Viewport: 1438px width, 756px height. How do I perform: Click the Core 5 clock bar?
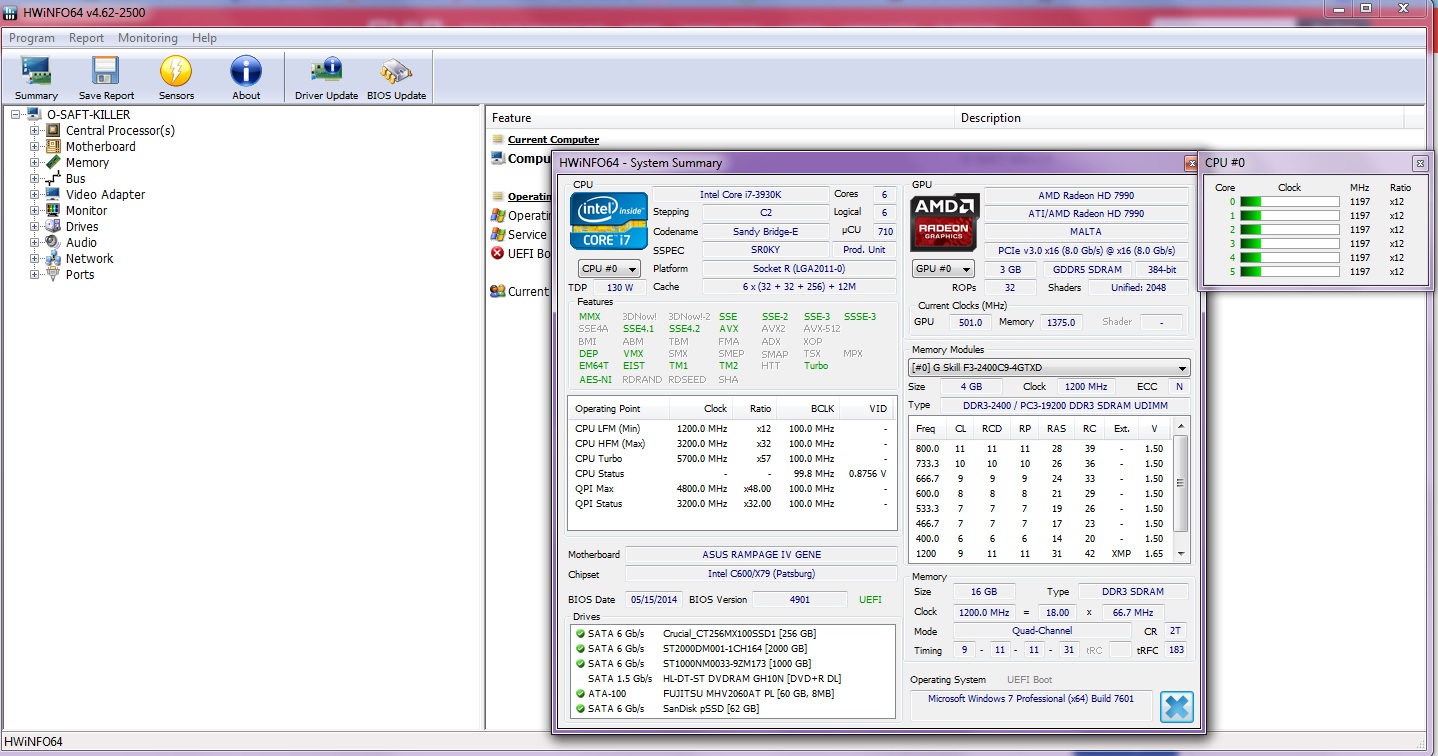(x=1289, y=271)
